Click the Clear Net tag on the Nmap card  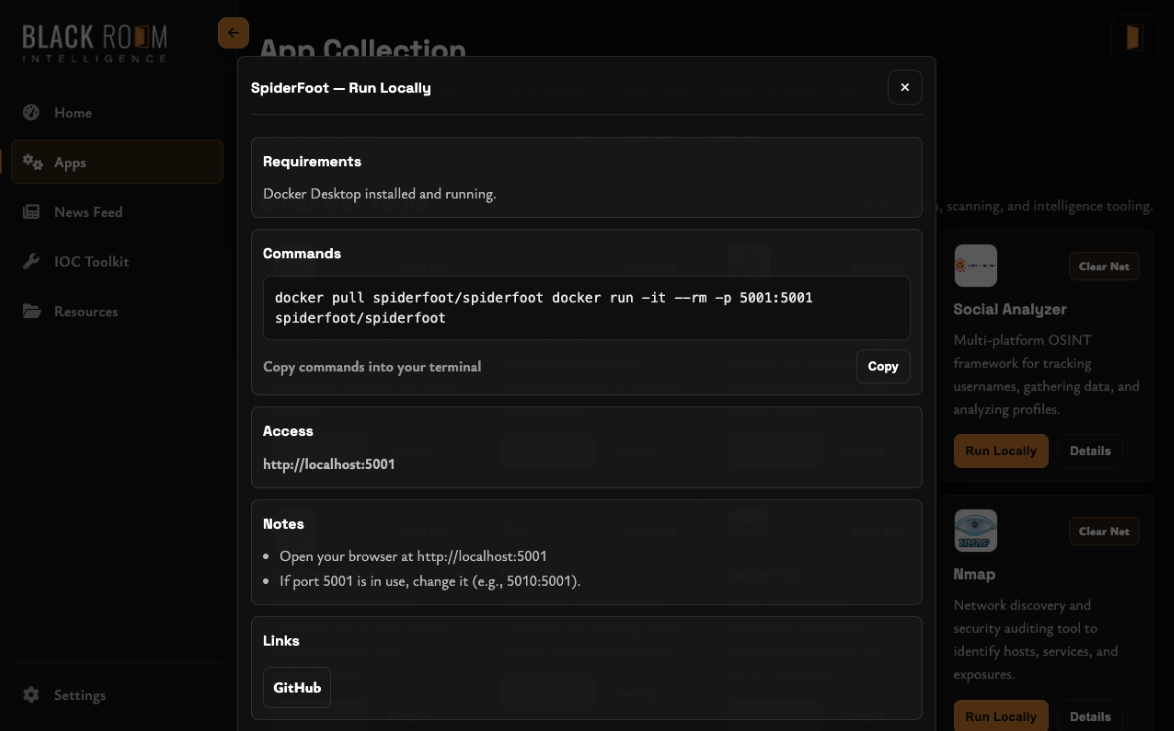click(1104, 531)
